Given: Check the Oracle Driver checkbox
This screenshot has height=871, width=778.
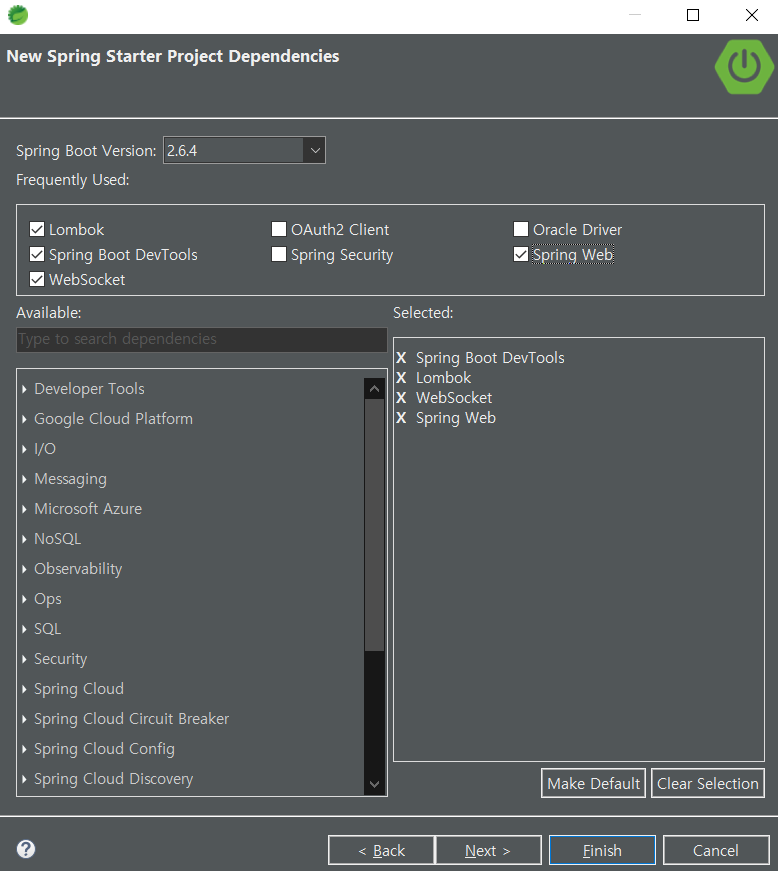Looking at the screenshot, I should coord(521,229).
